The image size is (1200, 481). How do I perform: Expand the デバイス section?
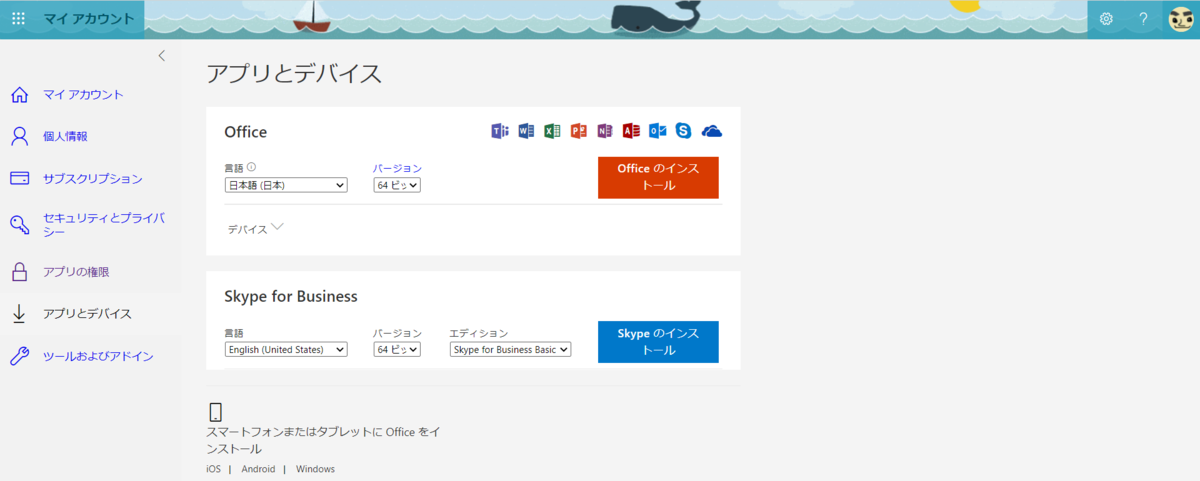click(256, 229)
